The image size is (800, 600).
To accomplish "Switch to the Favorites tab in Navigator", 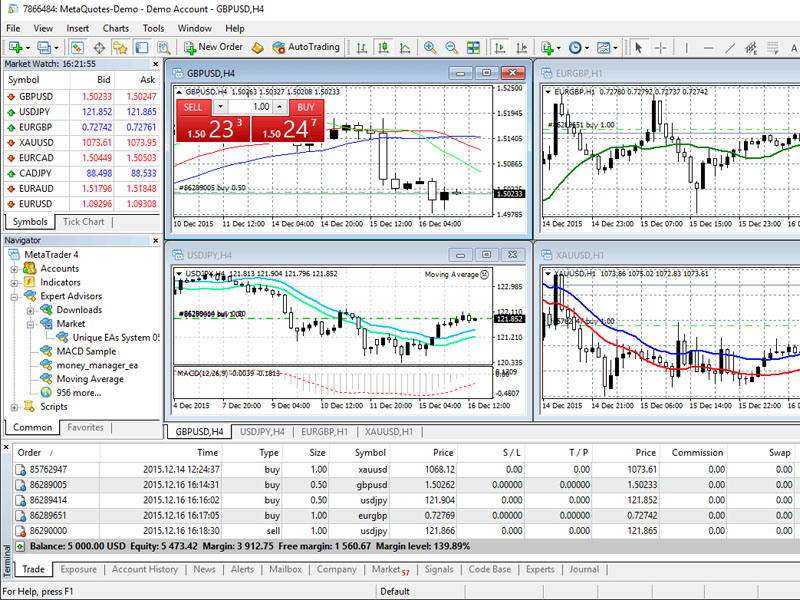I will (85, 428).
